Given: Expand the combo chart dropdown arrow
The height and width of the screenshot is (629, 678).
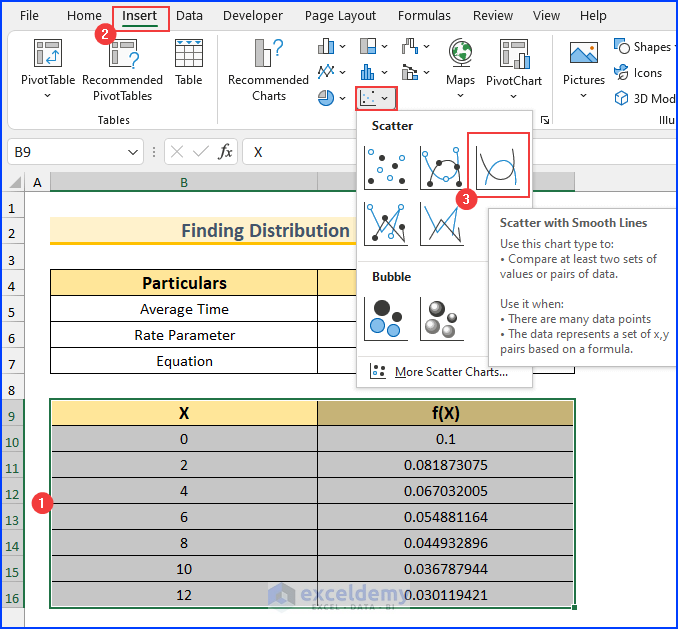Looking at the screenshot, I should click(x=426, y=72).
